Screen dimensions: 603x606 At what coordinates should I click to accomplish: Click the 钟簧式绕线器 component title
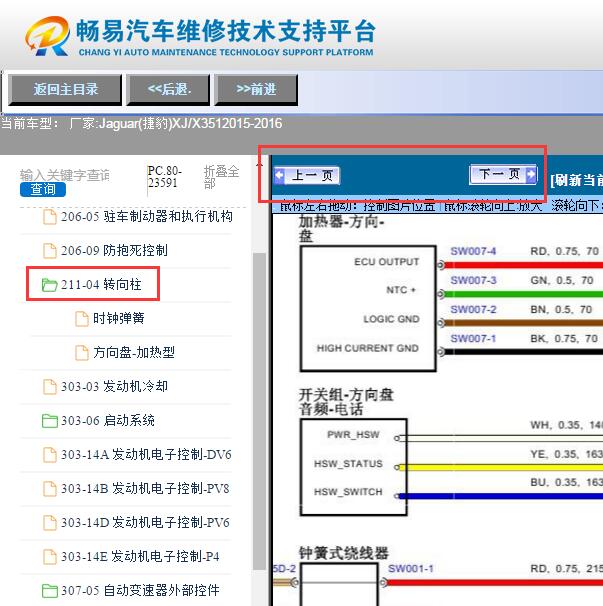coord(344,553)
